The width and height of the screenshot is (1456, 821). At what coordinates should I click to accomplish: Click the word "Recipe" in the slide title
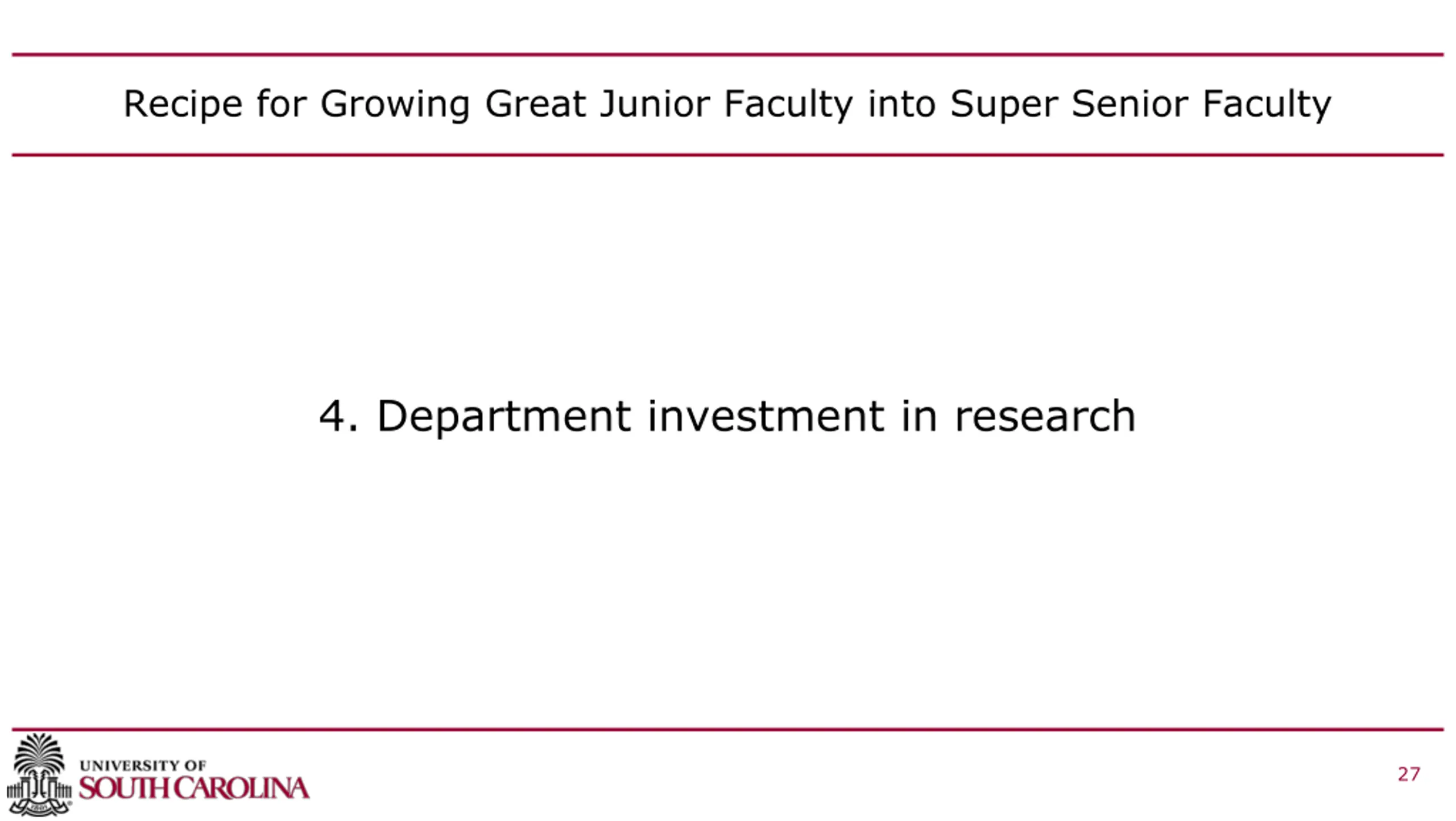click(183, 105)
